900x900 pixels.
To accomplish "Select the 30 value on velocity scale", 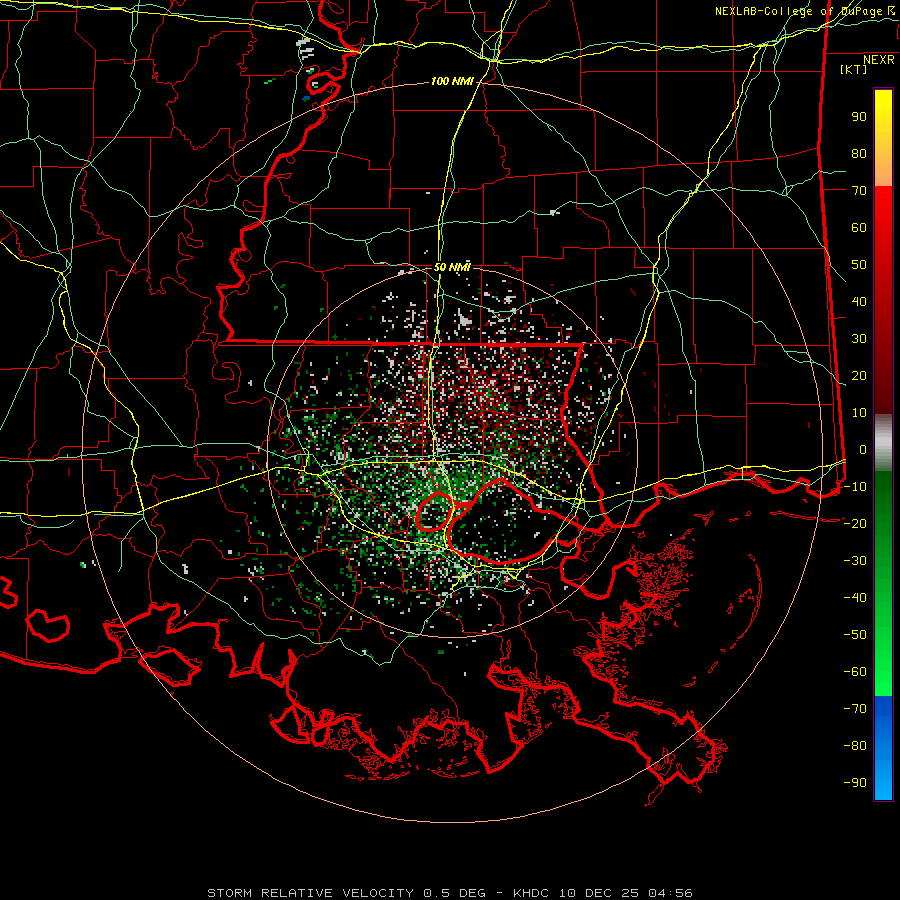I will pos(859,339).
